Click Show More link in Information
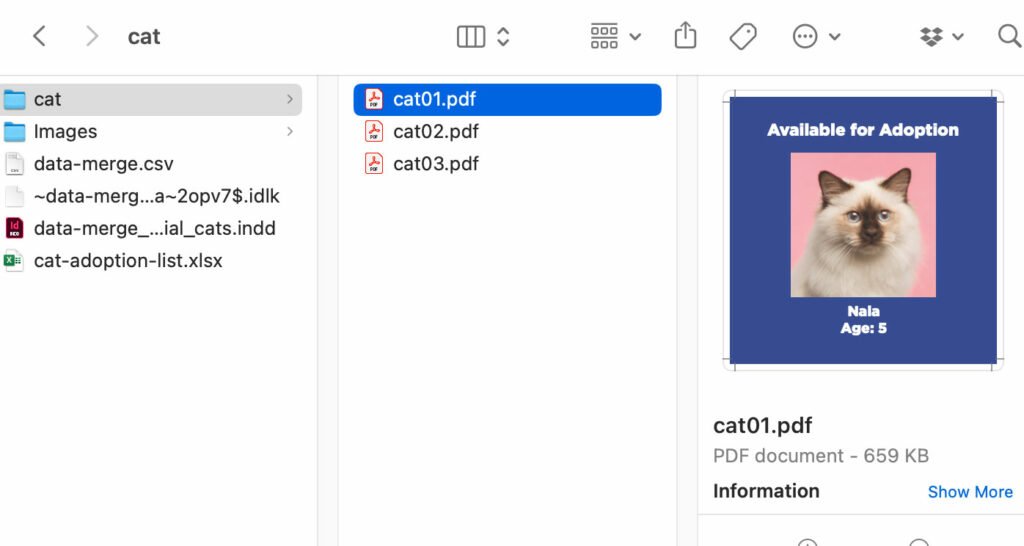This screenshot has height=546, width=1024. (x=969, y=492)
